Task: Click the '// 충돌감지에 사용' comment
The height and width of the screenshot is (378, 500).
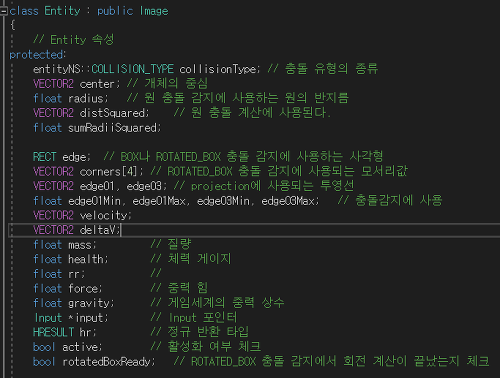Action: pyautogui.click(x=390, y=201)
